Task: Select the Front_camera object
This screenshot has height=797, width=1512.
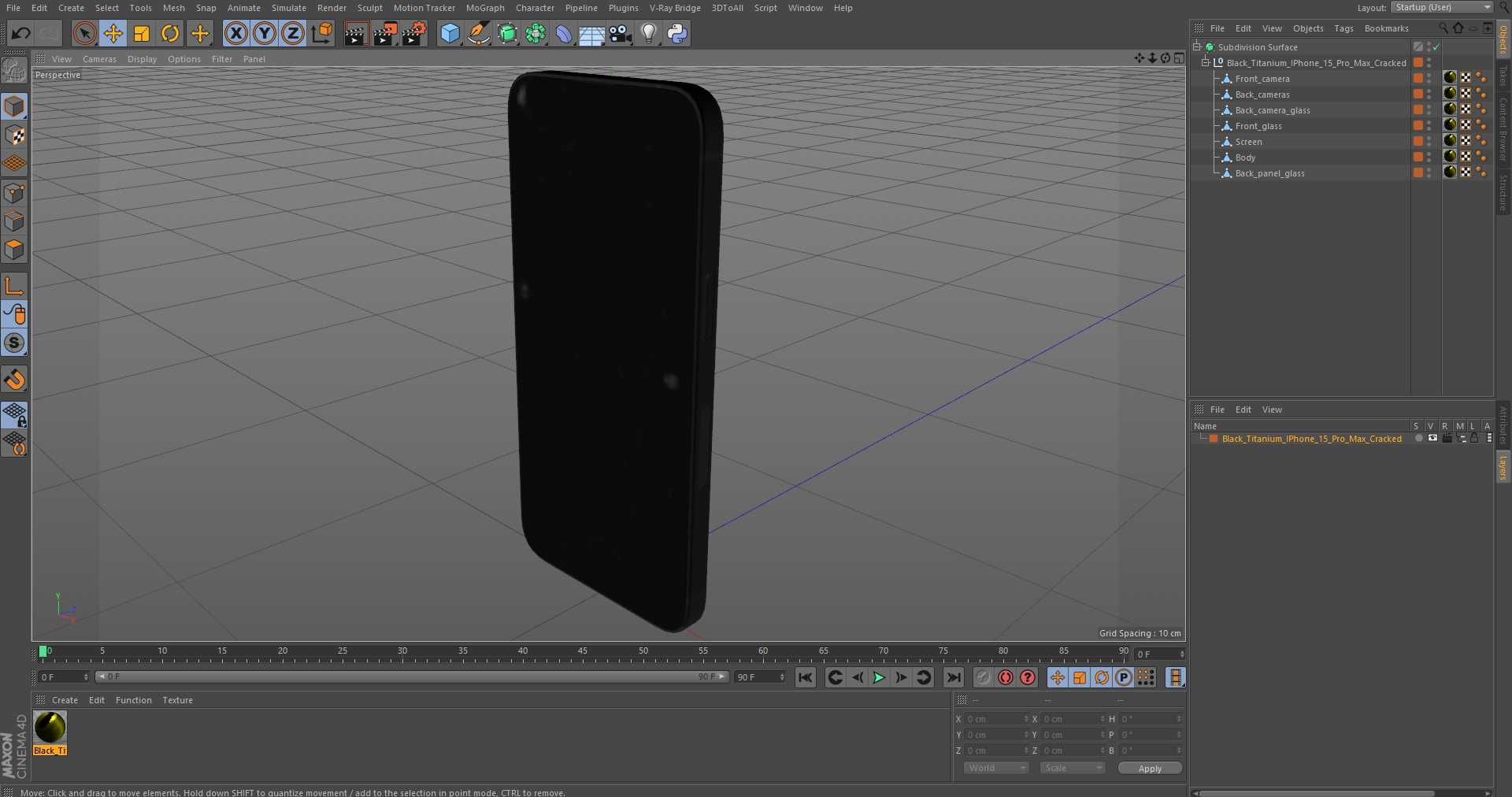Action: click(x=1262, y=79)
